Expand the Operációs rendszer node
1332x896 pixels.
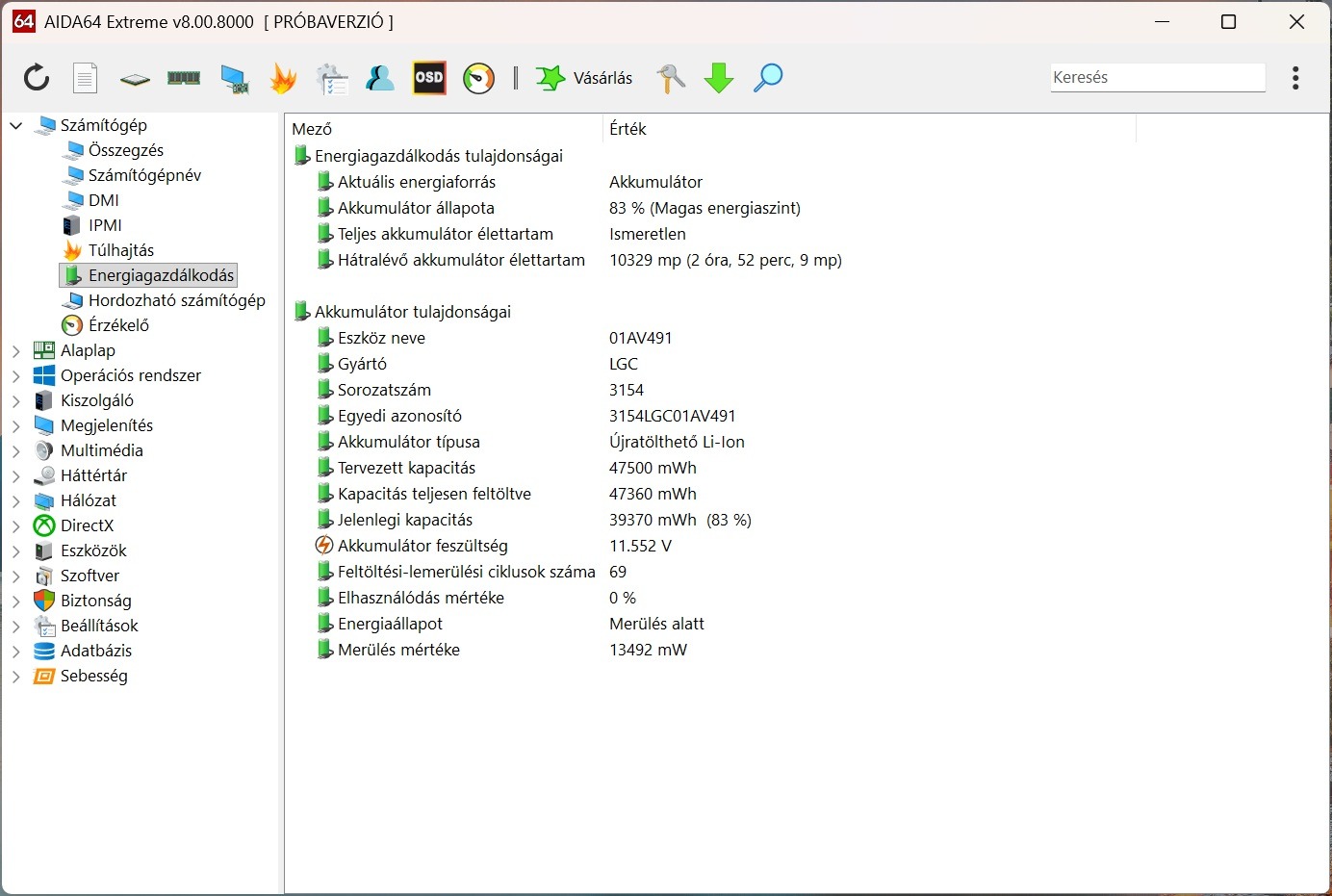(16, 376)
